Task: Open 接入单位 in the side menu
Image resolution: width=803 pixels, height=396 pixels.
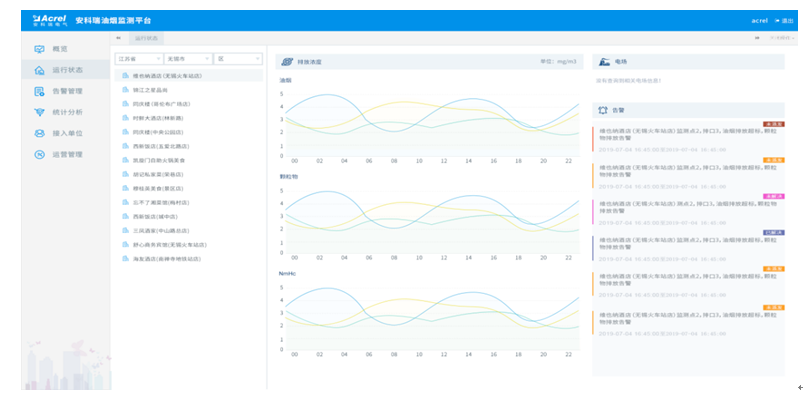Action: (66, 133)
